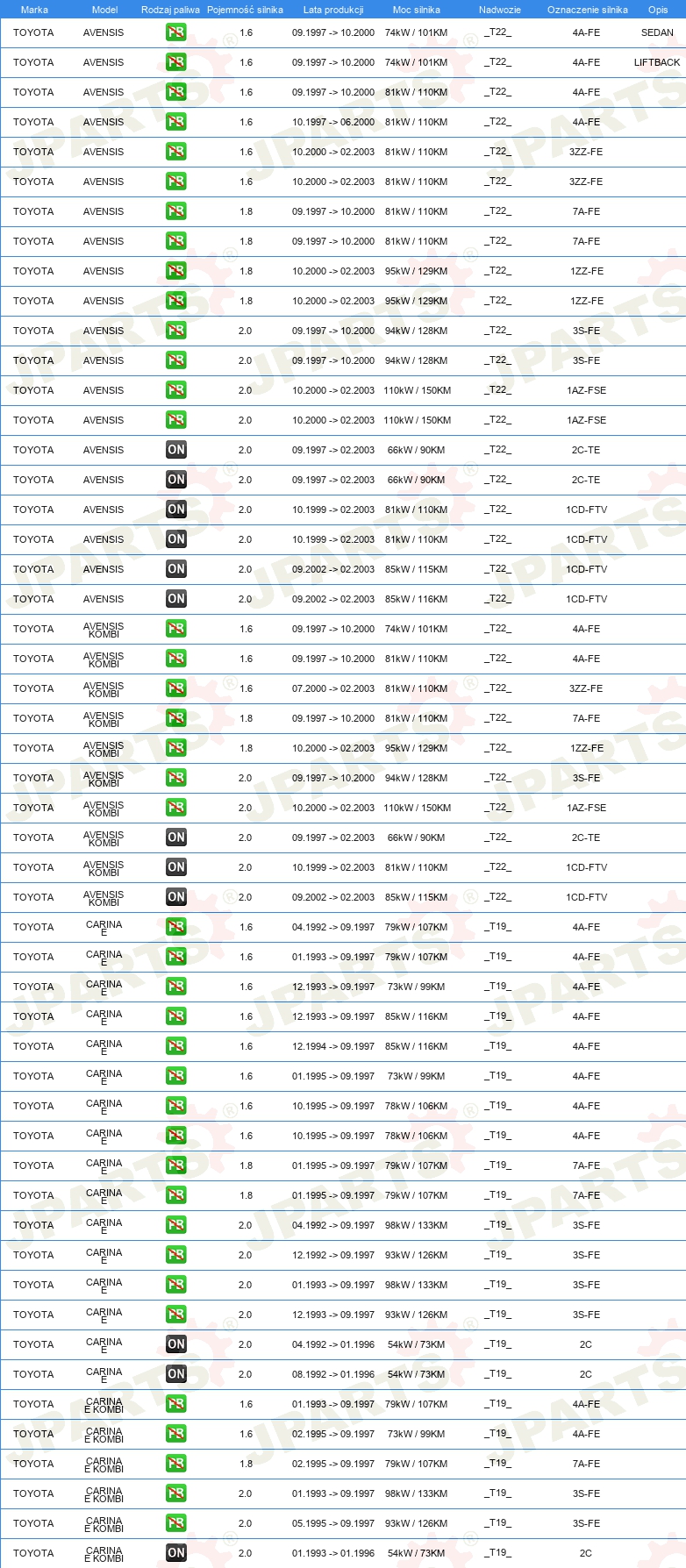Click petrol icon in Carina E 12.1994 row
This screenshot has width=686, height=1568.
(x=176, y=1046)
